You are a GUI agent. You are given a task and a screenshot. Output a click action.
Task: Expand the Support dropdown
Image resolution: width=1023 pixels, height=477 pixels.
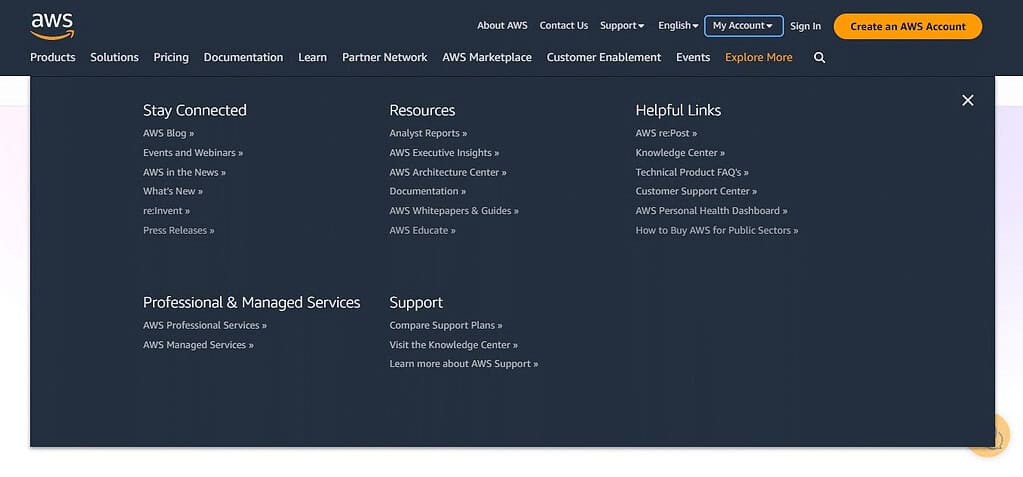point(622,25)
